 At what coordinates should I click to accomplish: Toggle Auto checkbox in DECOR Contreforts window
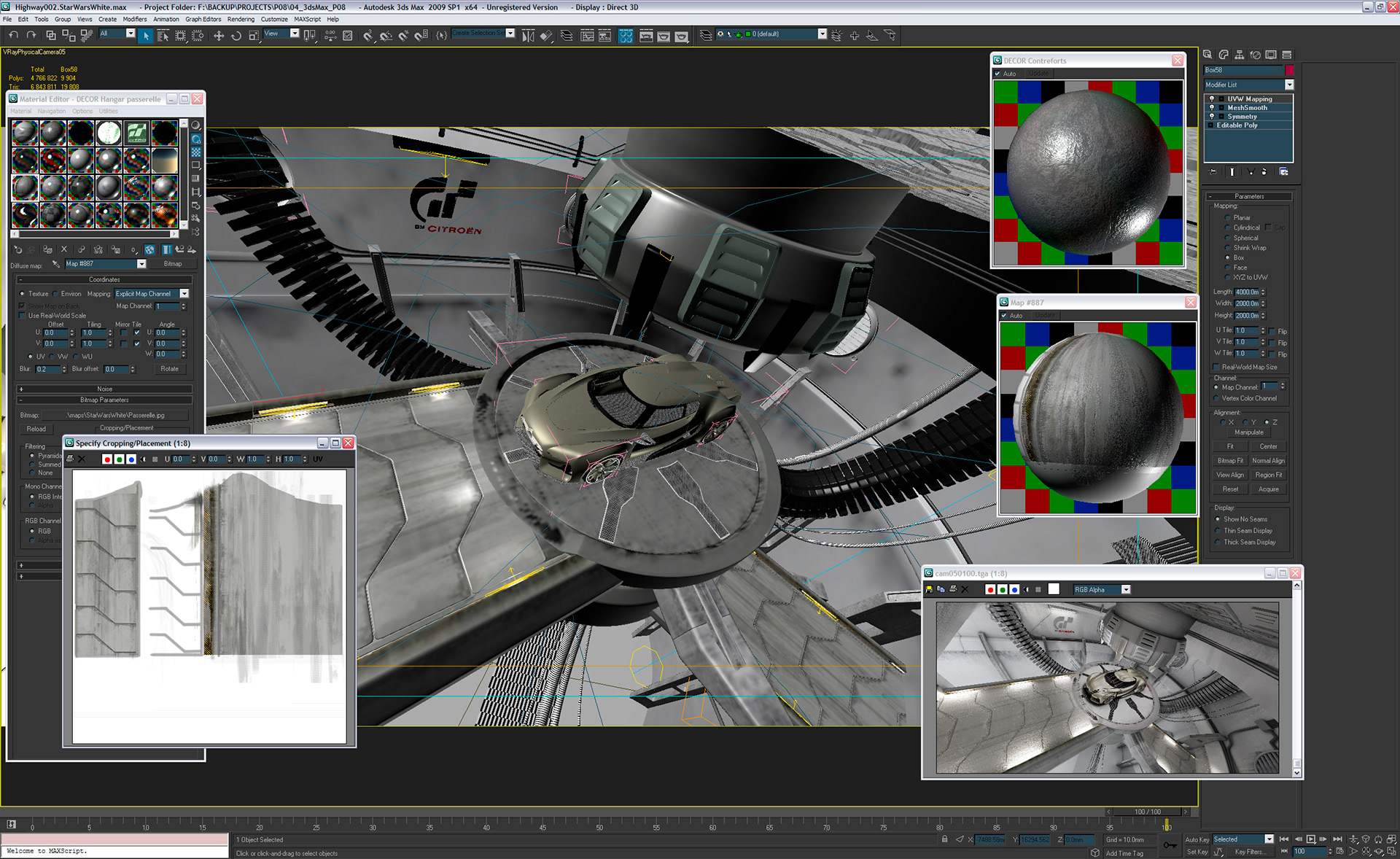pyautogui.click(x=998, y=74)
